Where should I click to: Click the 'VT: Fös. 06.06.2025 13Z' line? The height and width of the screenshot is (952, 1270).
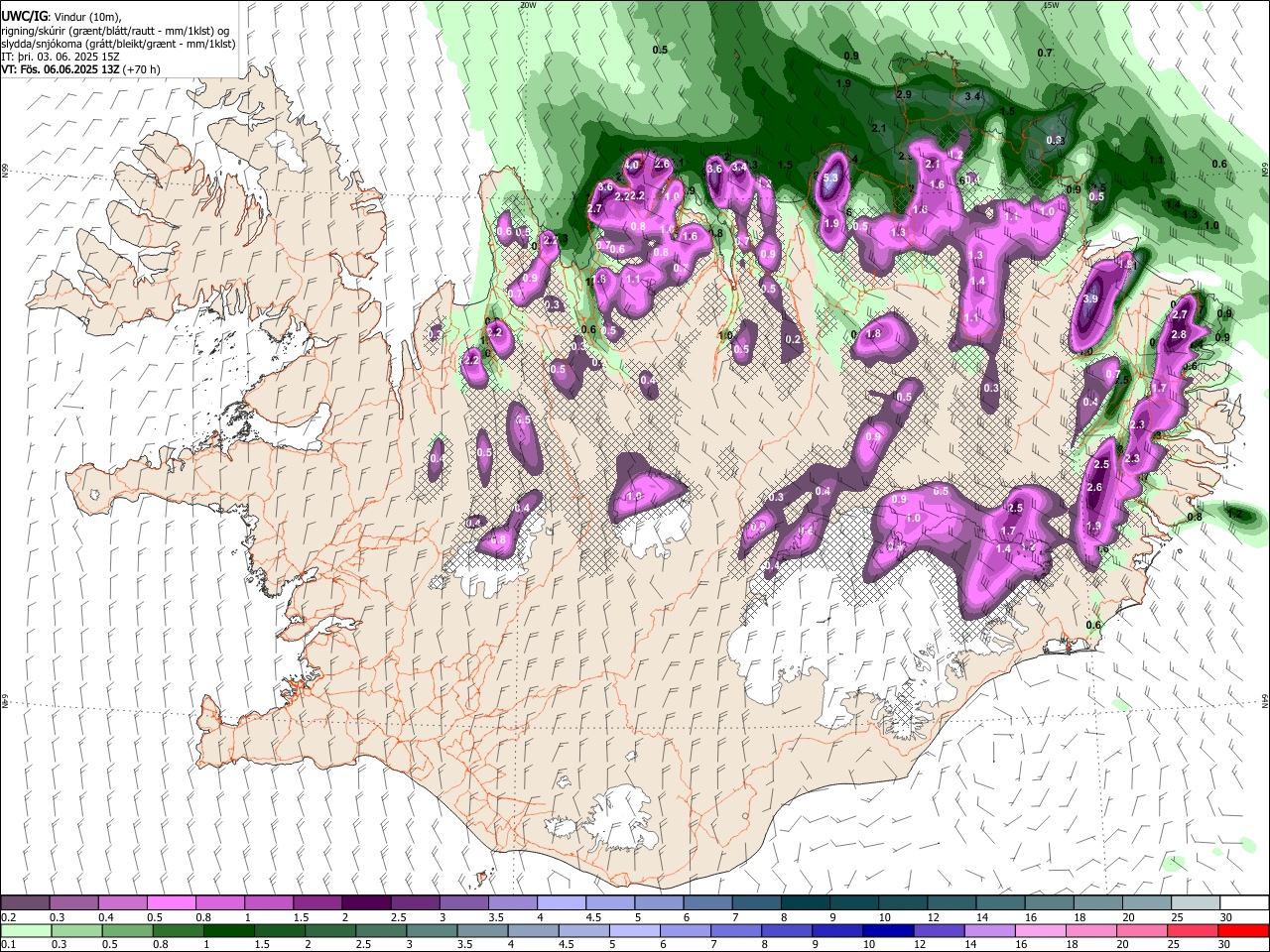80,69
